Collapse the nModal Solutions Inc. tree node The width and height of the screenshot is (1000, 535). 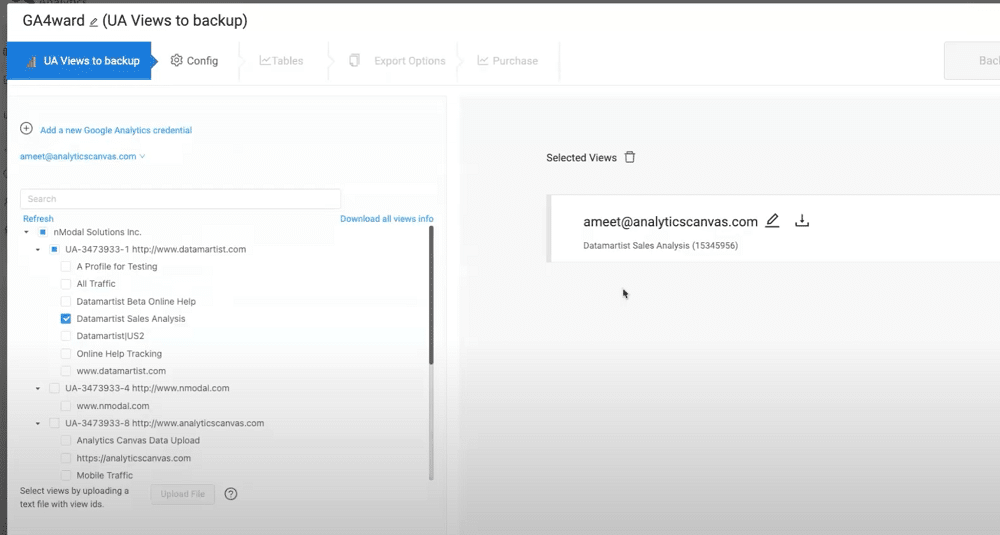[x=26, y=232]
